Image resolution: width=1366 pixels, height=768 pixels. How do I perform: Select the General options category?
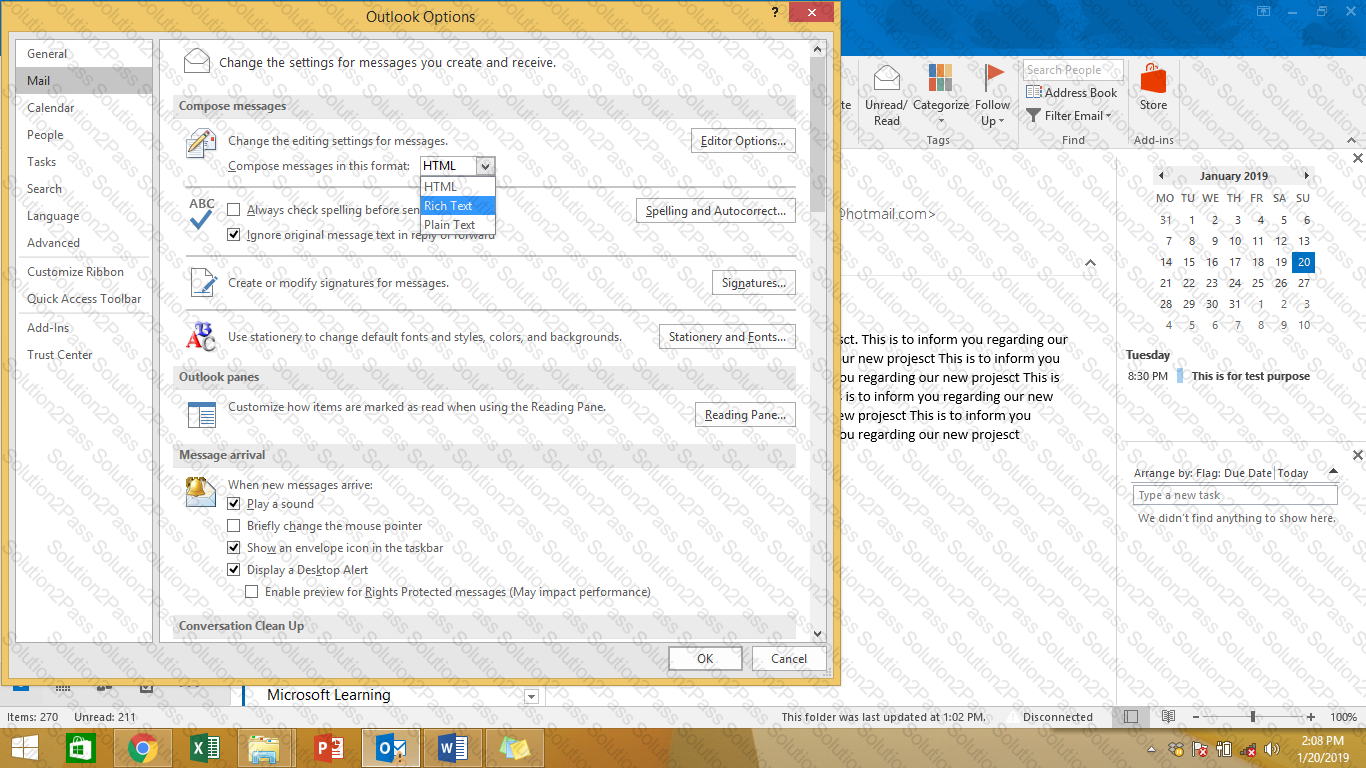tap(84, 54)
